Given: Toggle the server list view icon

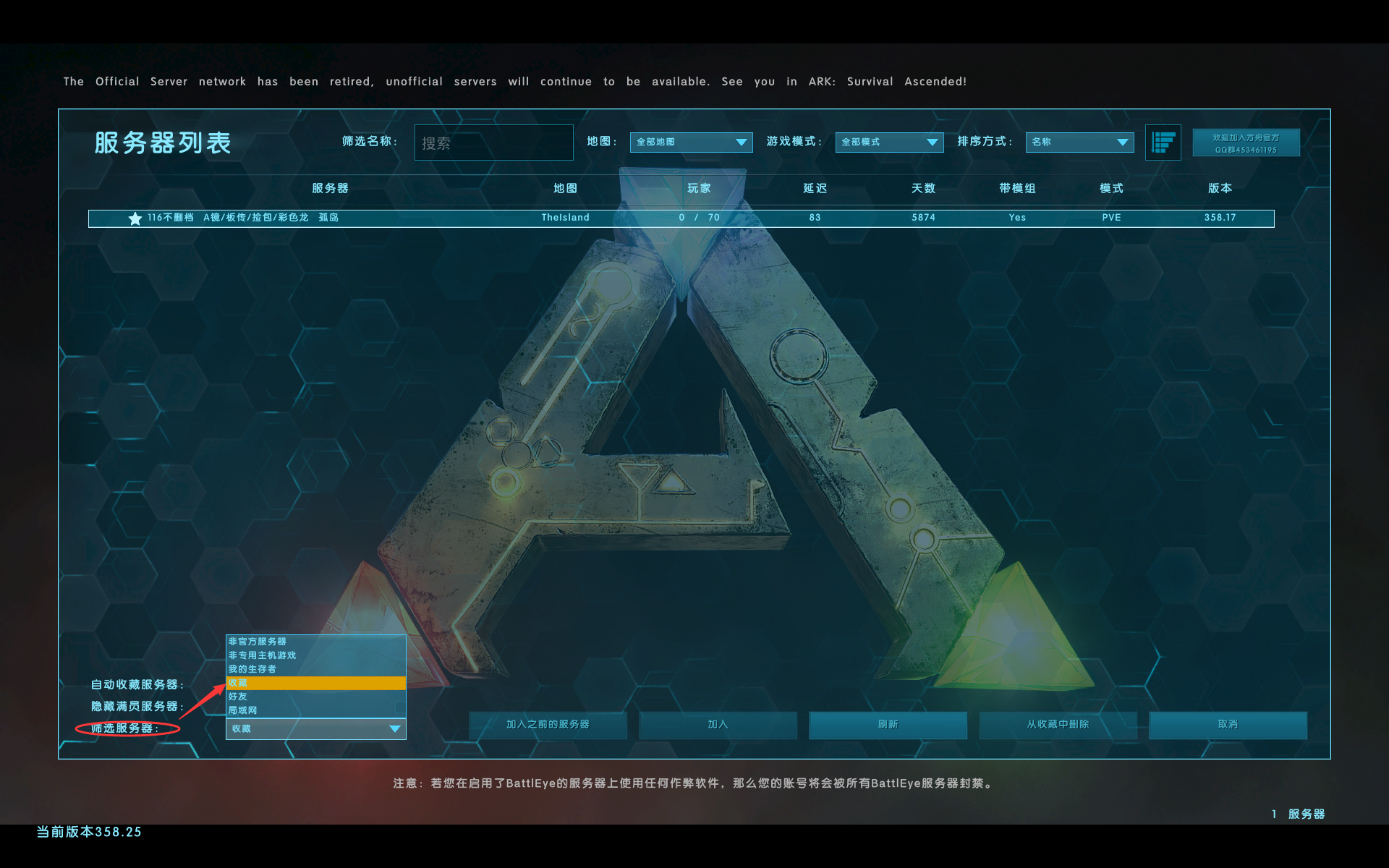Looking at the screenshot, I should (x=1163, y=142).
